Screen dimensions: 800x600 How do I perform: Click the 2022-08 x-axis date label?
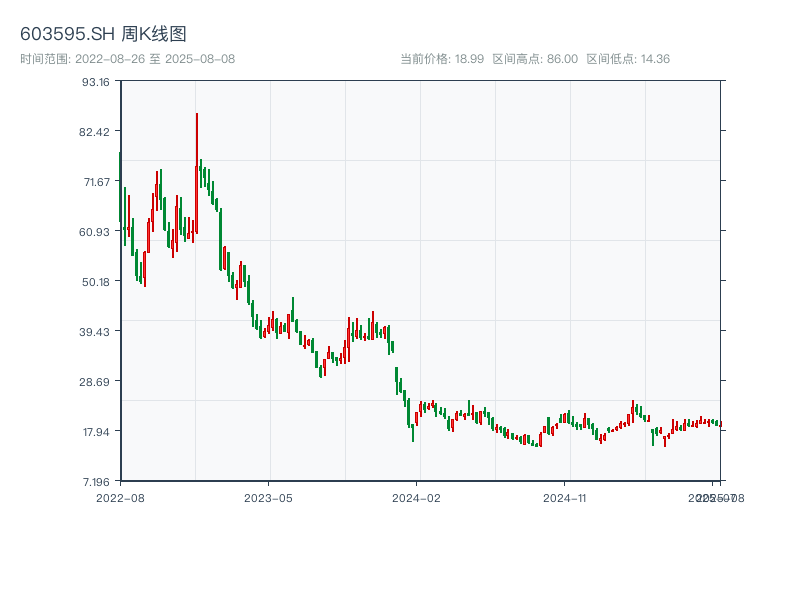coord(120,497)
